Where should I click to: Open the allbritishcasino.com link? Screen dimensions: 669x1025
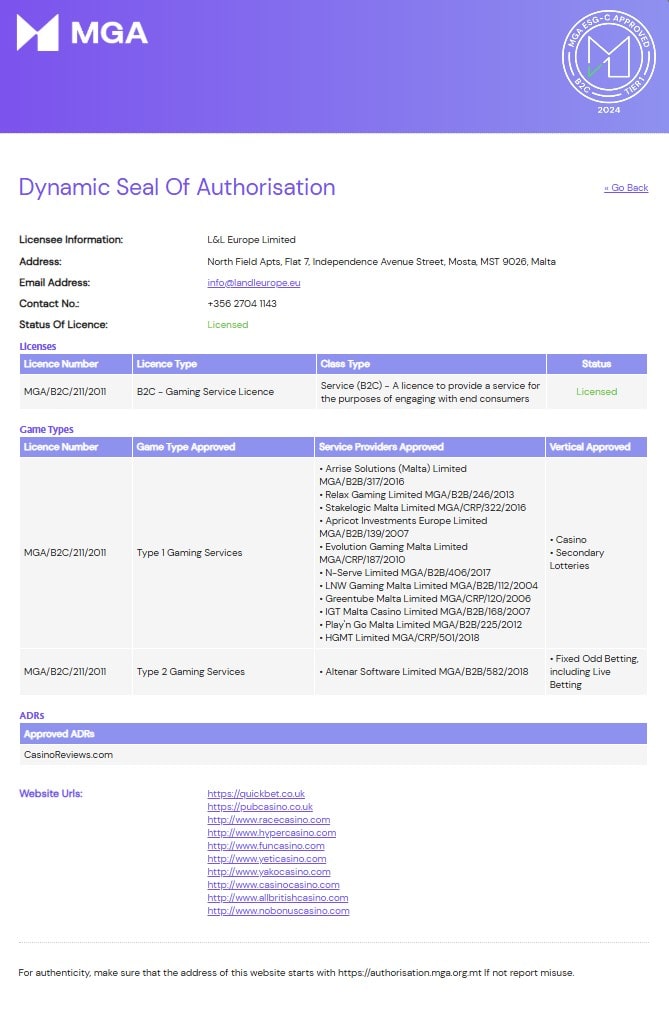click(x=278, y=898)
